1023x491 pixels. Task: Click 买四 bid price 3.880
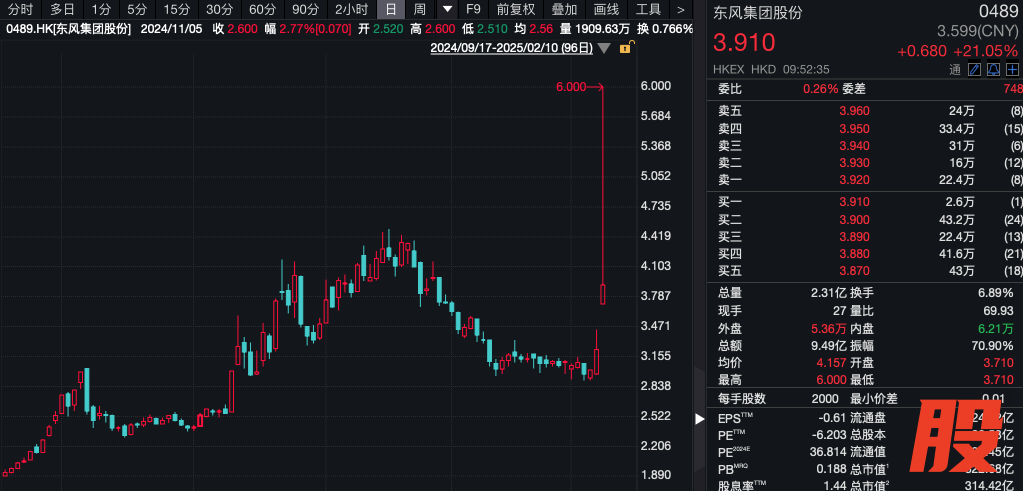pos(854,254)
